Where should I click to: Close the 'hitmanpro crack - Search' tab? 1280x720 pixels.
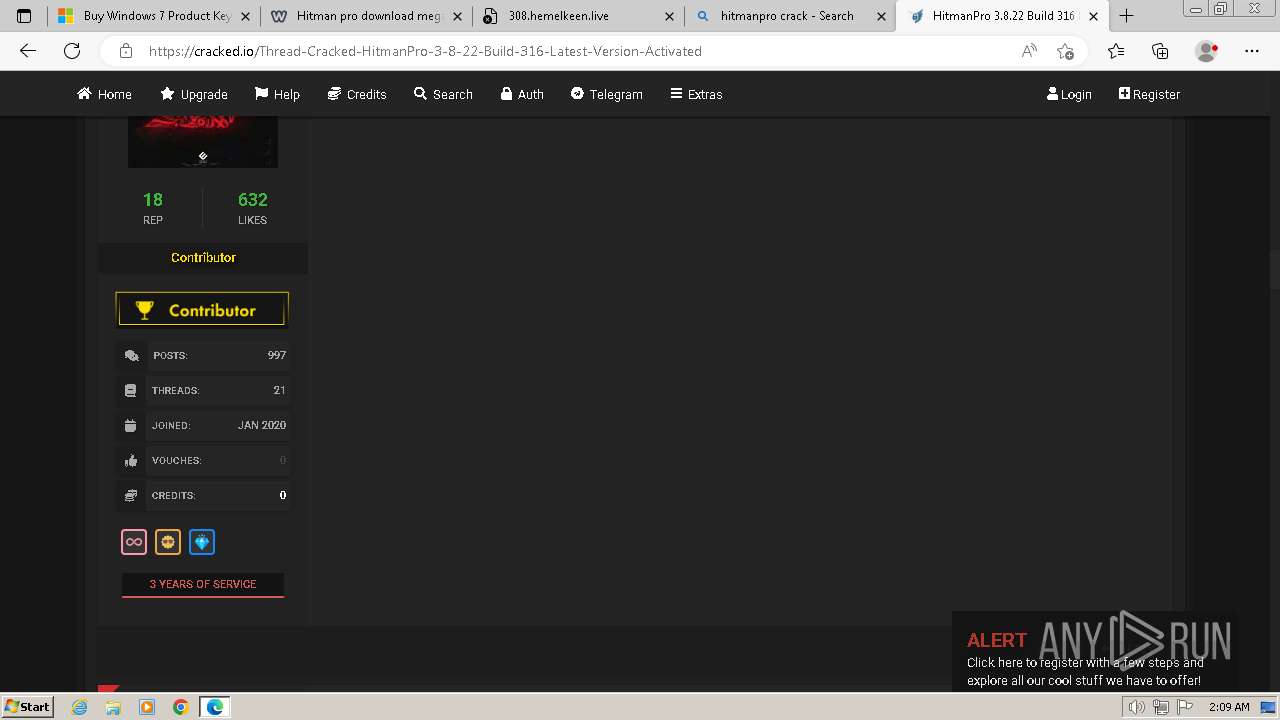[x=881, y=16]
